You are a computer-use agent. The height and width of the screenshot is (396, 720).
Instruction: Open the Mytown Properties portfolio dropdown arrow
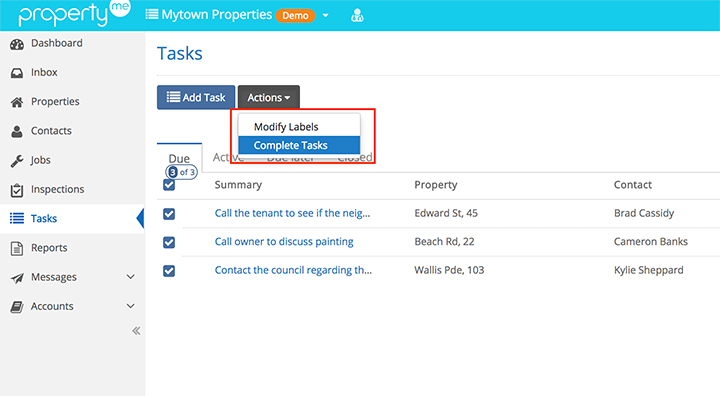(326, 16)
